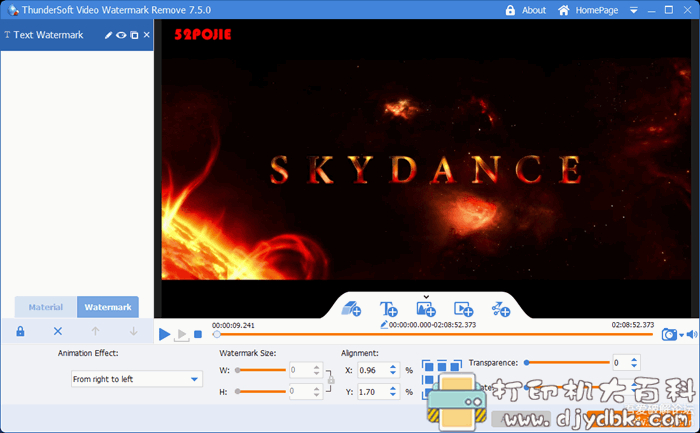700x433 pixels.
Task: Remove the Text Watermark with its X icon
Action: pos(146,34)
